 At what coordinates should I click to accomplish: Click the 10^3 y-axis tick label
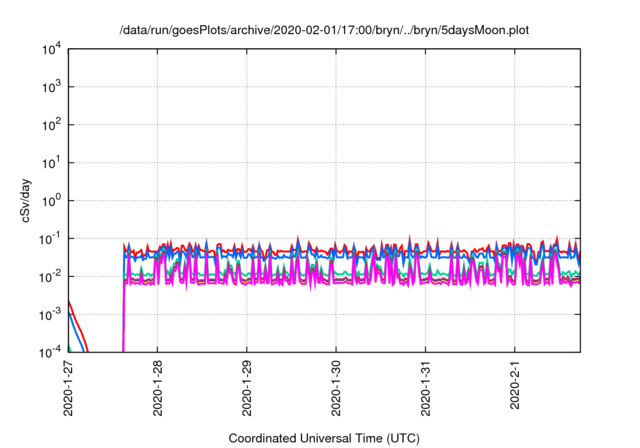point(51,87)
